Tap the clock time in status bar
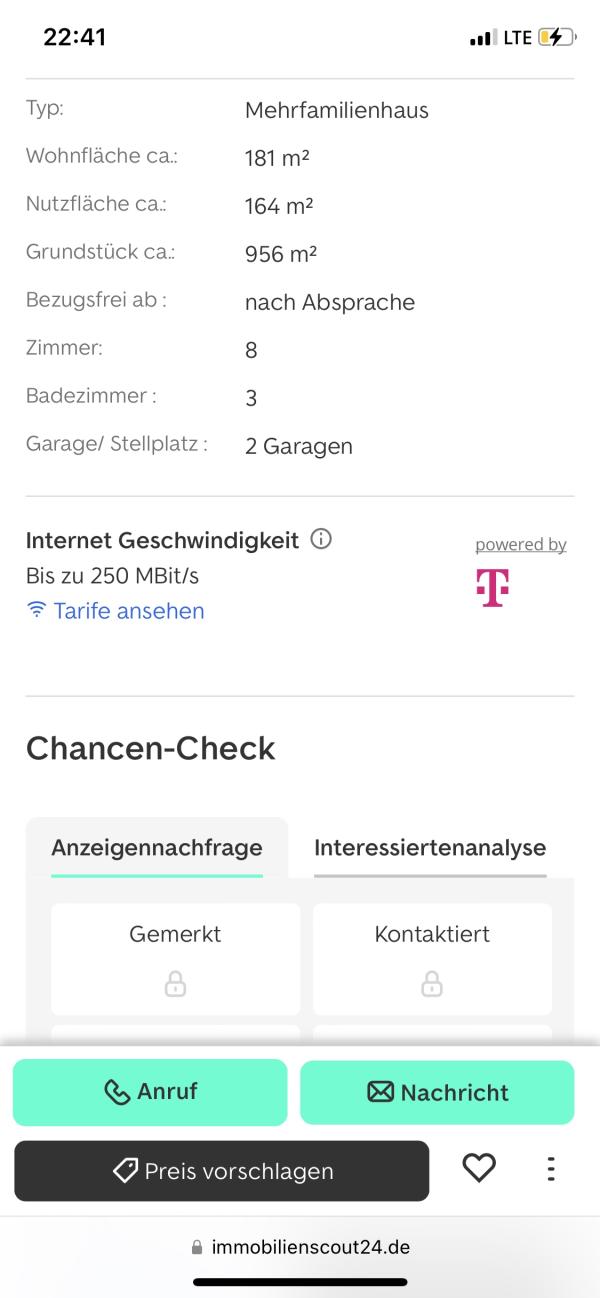 (x=75, y=38)
